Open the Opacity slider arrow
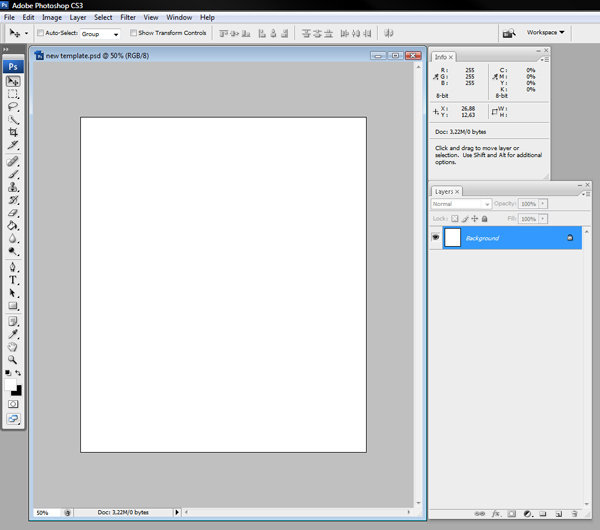This screenshot has width=600, height=530. tap(543, 204)
